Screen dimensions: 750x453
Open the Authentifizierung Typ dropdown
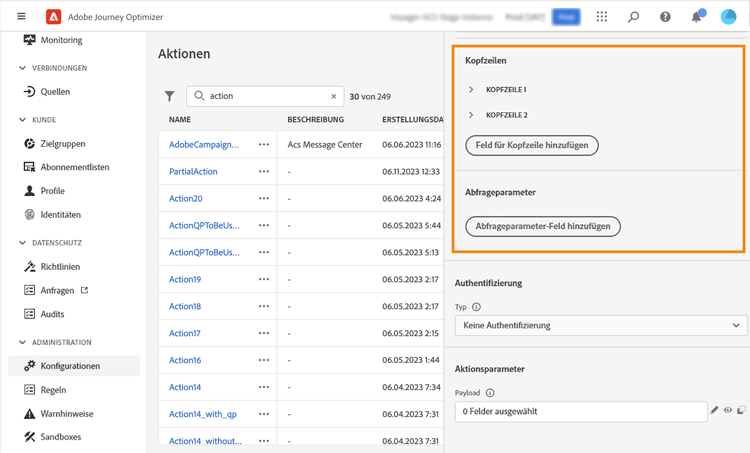(601, 325)
